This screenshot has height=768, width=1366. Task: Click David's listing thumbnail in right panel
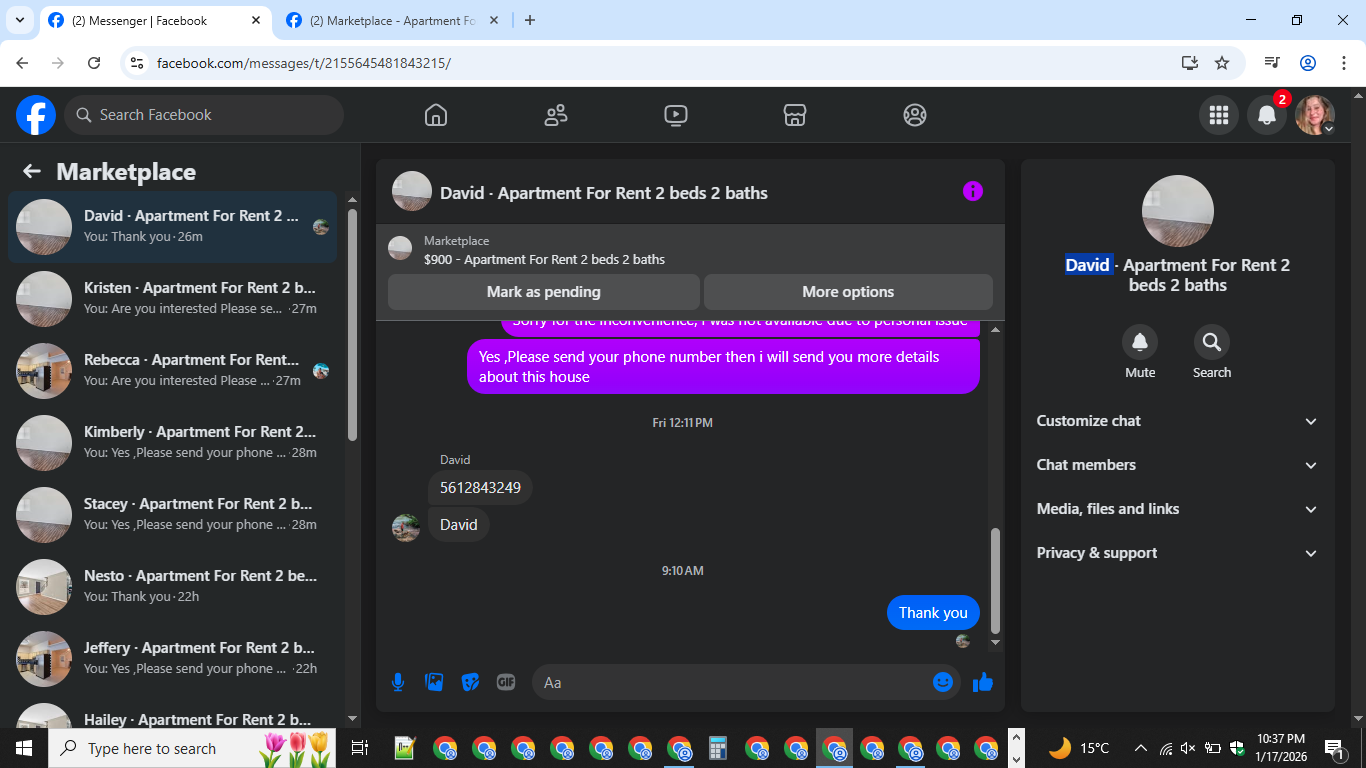coord(1178,211)
